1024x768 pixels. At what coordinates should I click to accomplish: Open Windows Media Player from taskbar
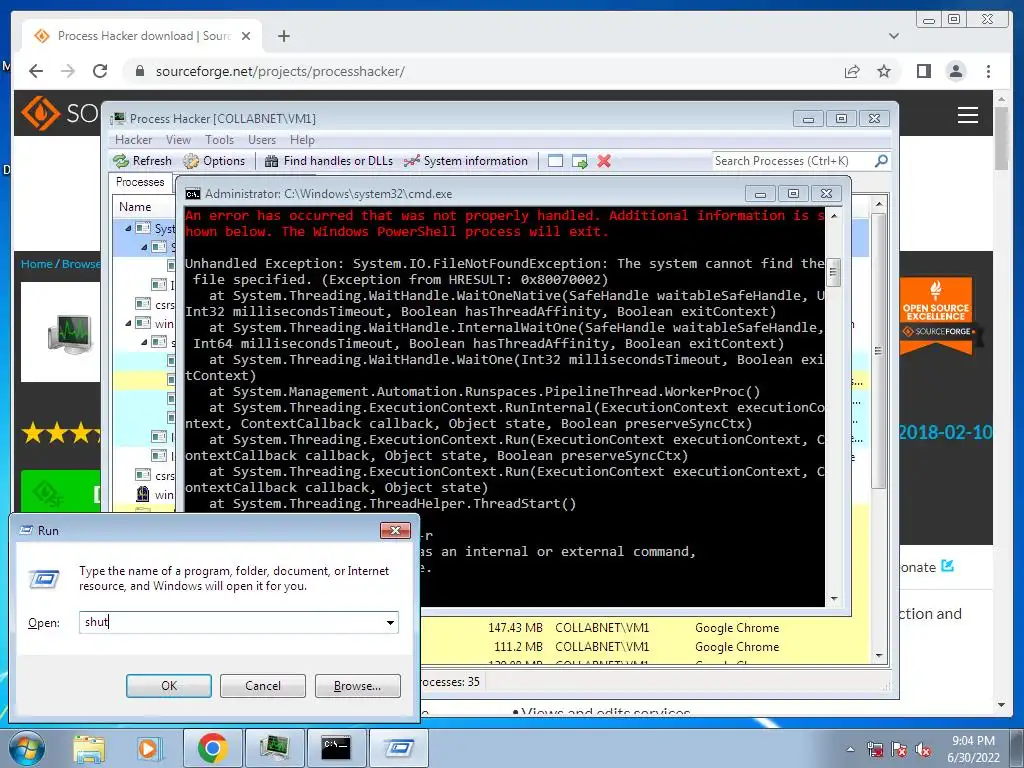click(148, 748)
